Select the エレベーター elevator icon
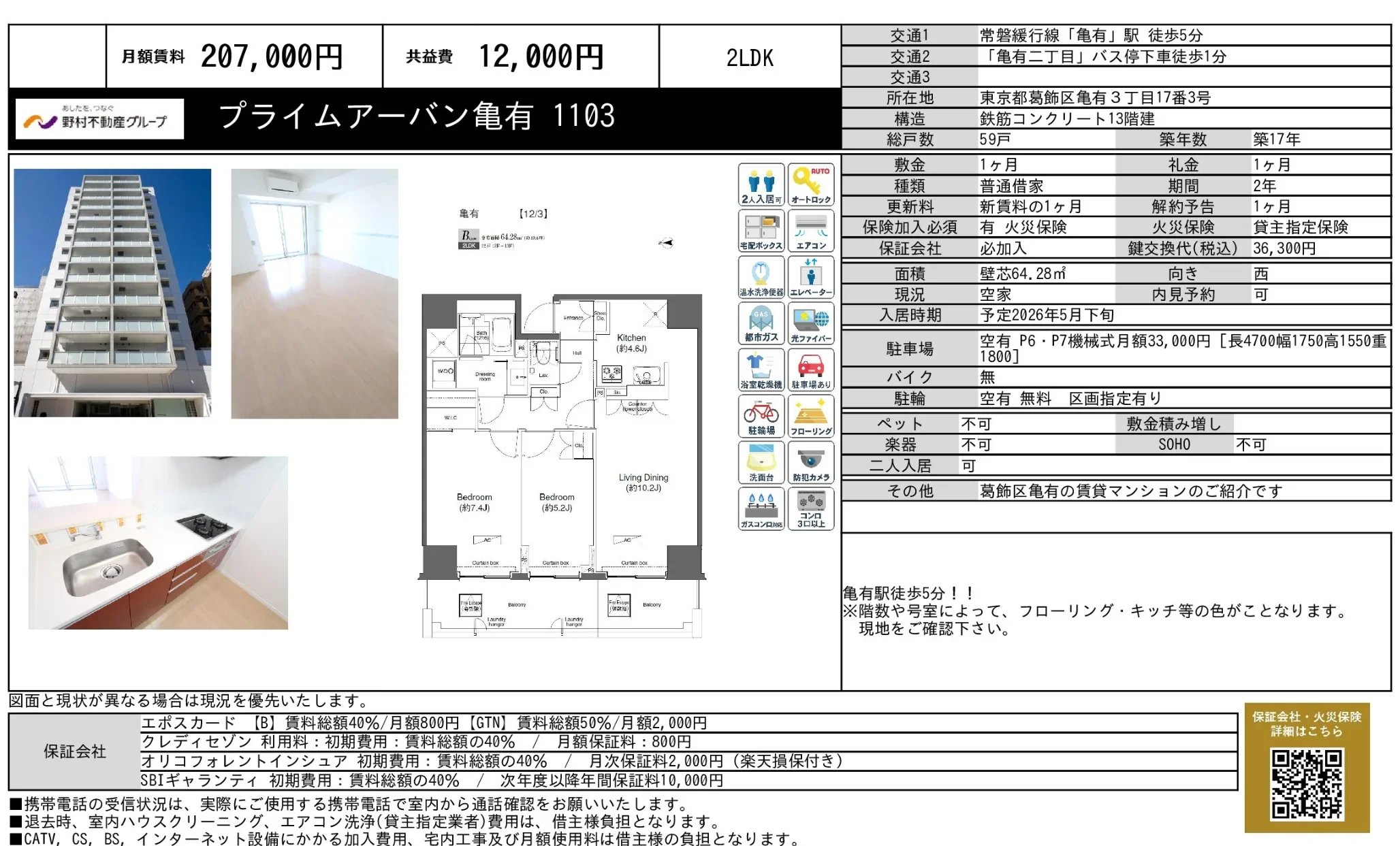This screenshot has width=1400, height=846. 811,276
